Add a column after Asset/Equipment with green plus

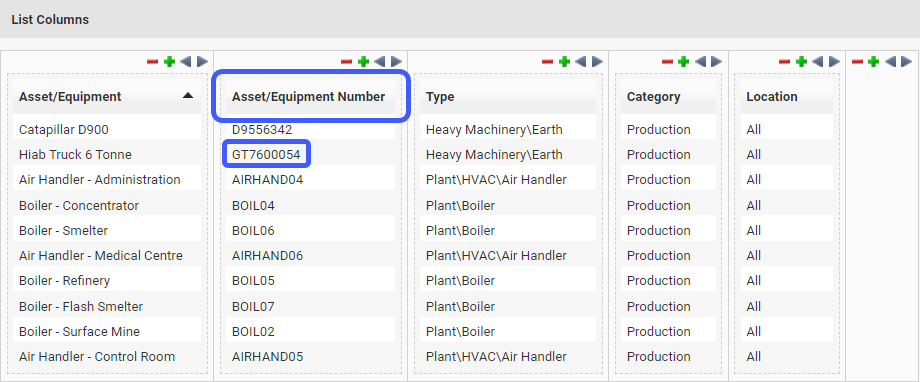(170, 62)
